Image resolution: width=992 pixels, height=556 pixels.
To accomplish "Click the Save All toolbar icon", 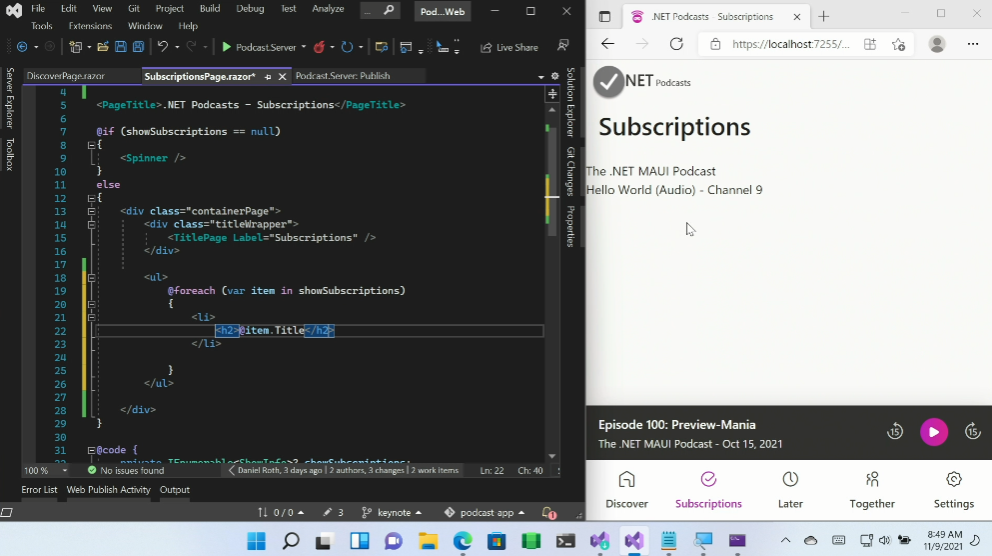I will coord(136,47).
